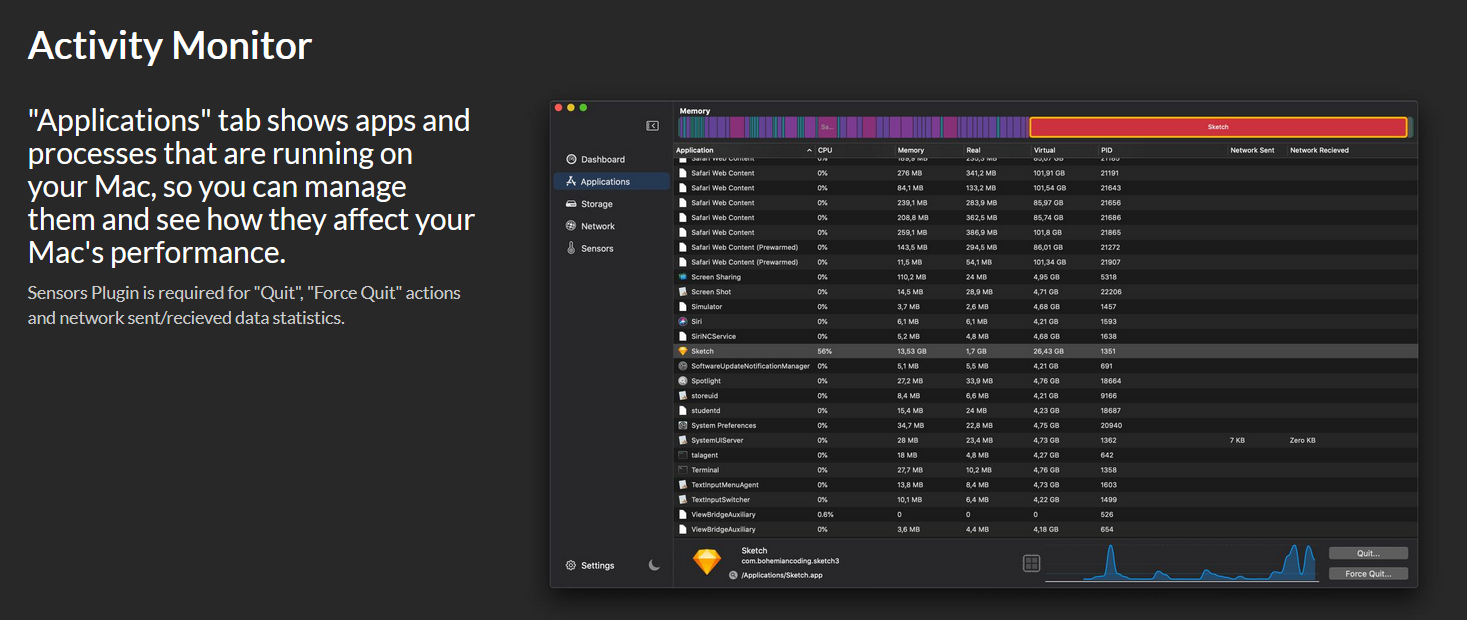The height and width of the screenshot is (620, 1467).
Task: Select the ViewBridgeAuxiliary row with PID 654
Action: [1045, 529]
